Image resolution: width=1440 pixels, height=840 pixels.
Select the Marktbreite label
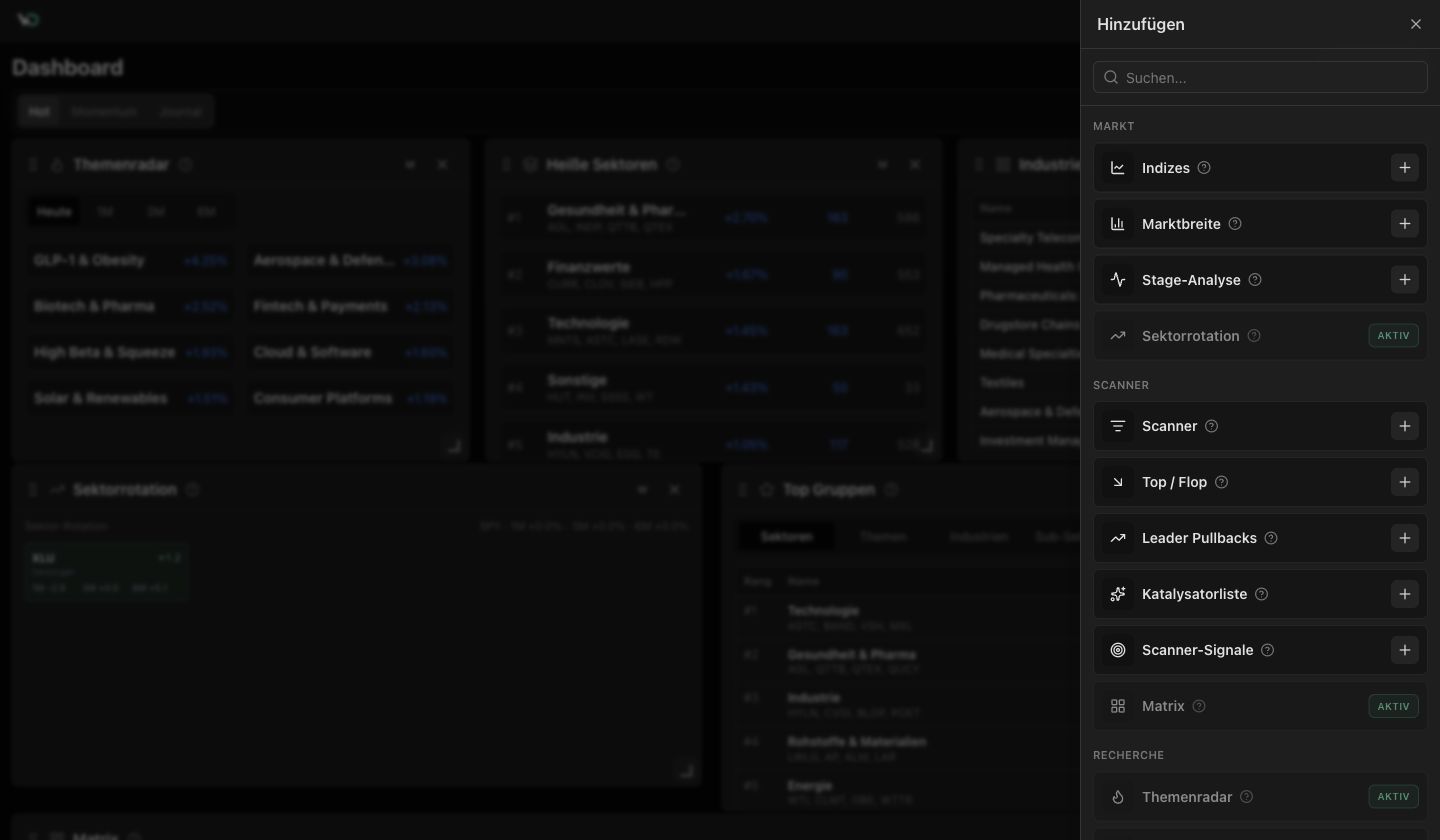tap(1181, 224)
